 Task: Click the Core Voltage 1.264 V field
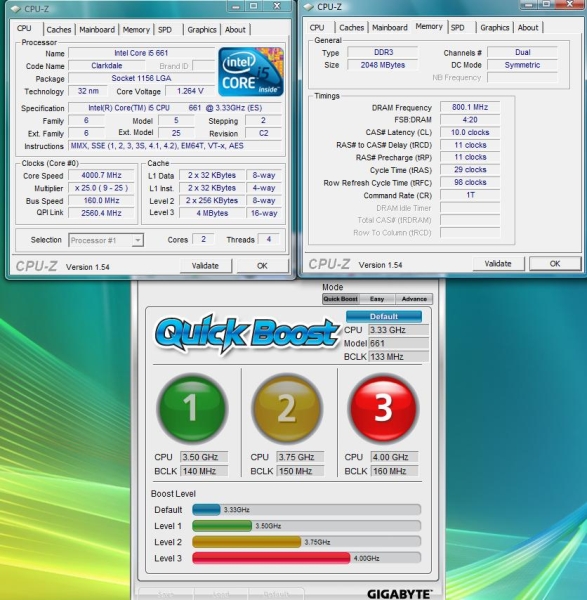(190, 91)
